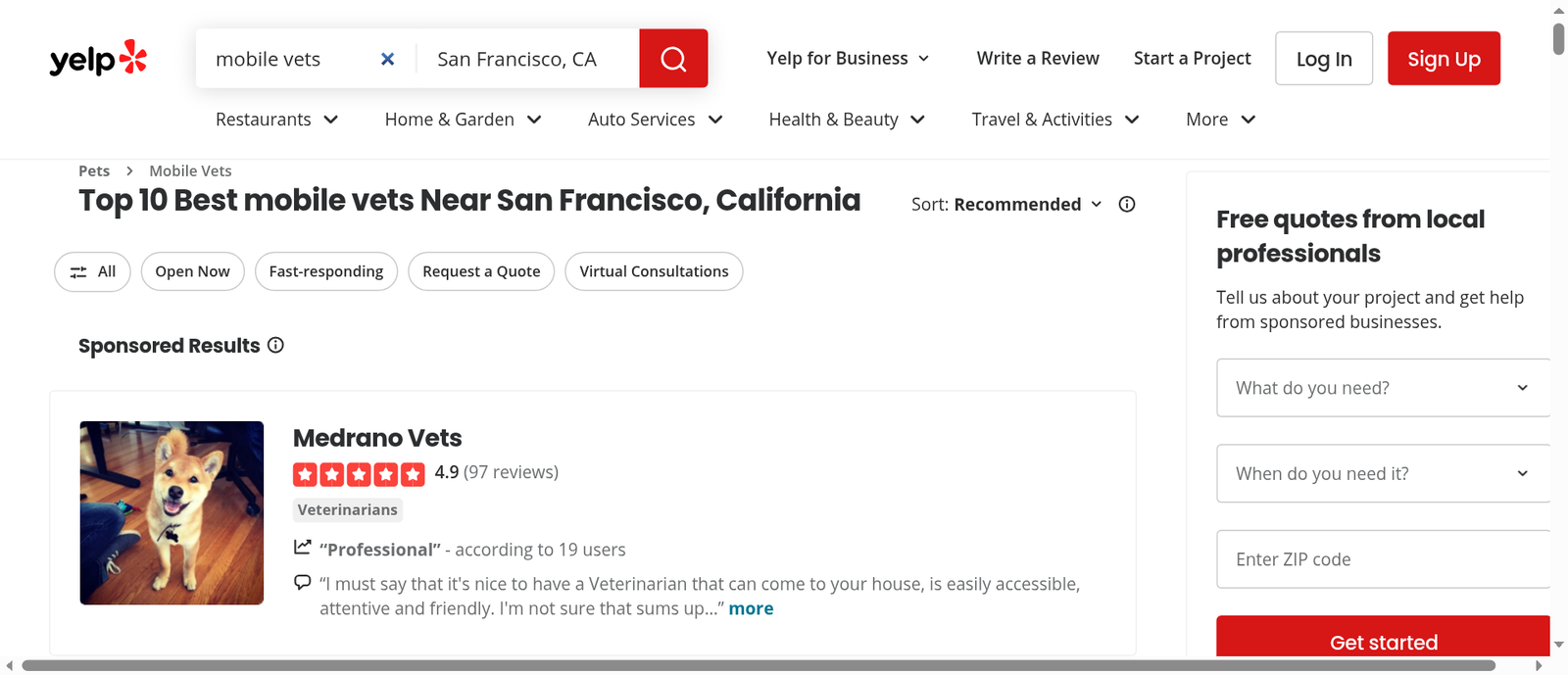1568x675 pixels.
Task: Open the All filters button
Action: click(x=93, y=271)
